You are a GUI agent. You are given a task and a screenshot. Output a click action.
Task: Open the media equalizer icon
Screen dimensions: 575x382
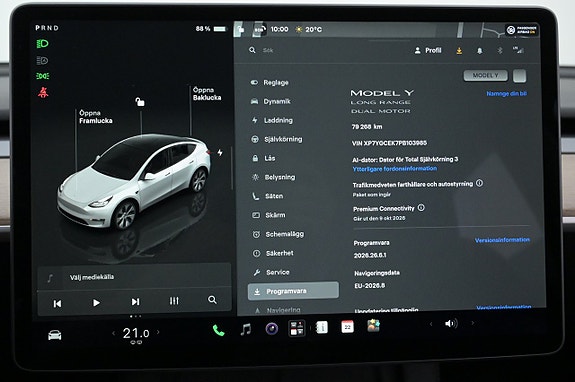point(174,301)
